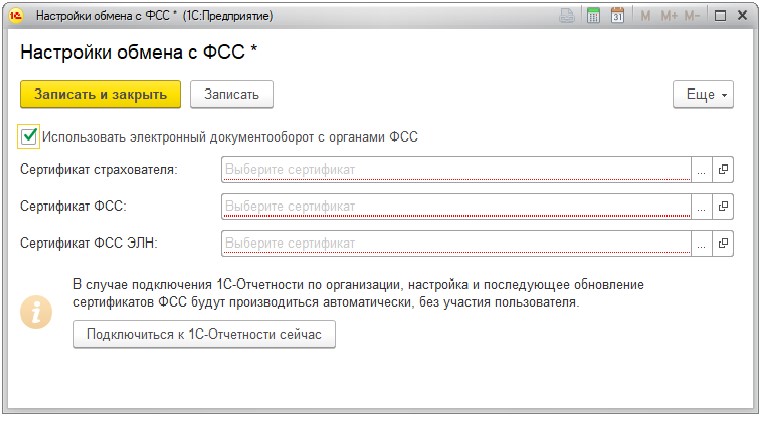Screen dimensions: 770x424
Task: Open the Сертификат ФСС record with open icon
Action: tap(723, 206)
